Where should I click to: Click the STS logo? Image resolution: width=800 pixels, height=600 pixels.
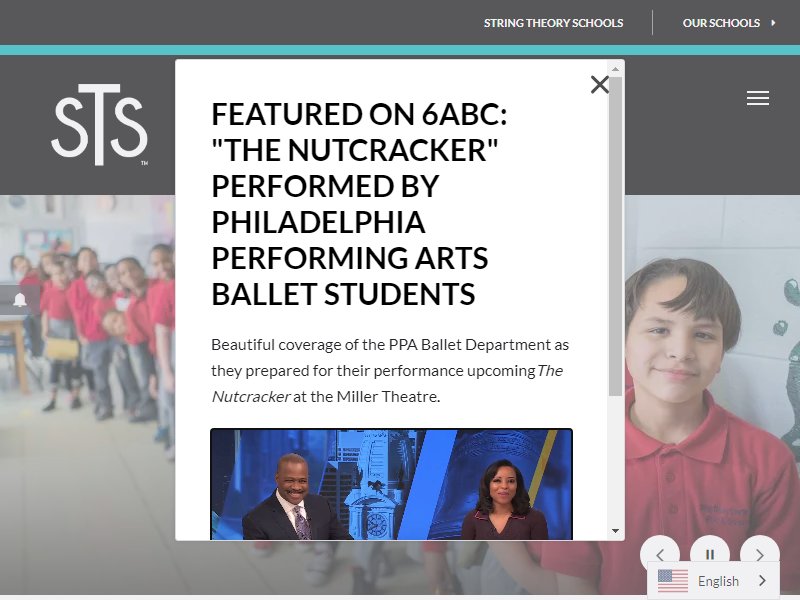click(x=100, y=125)
